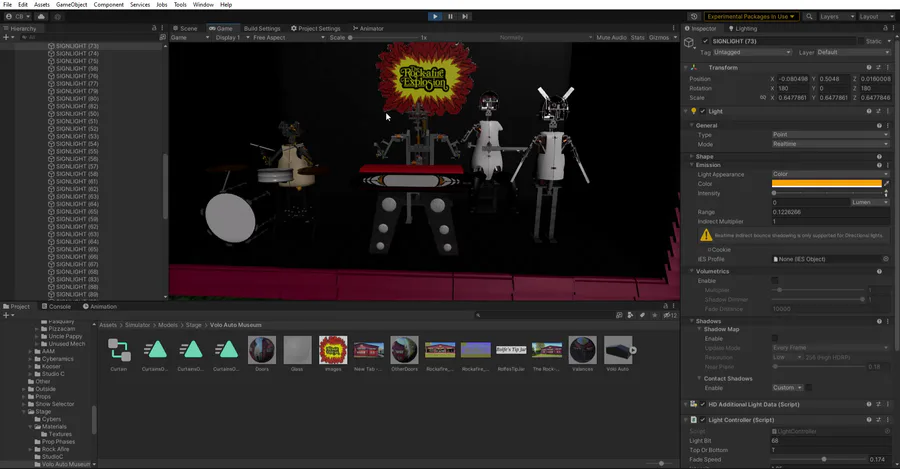Switch to the Animator tab
Viewport: 900px width, 469px height.
368,28
